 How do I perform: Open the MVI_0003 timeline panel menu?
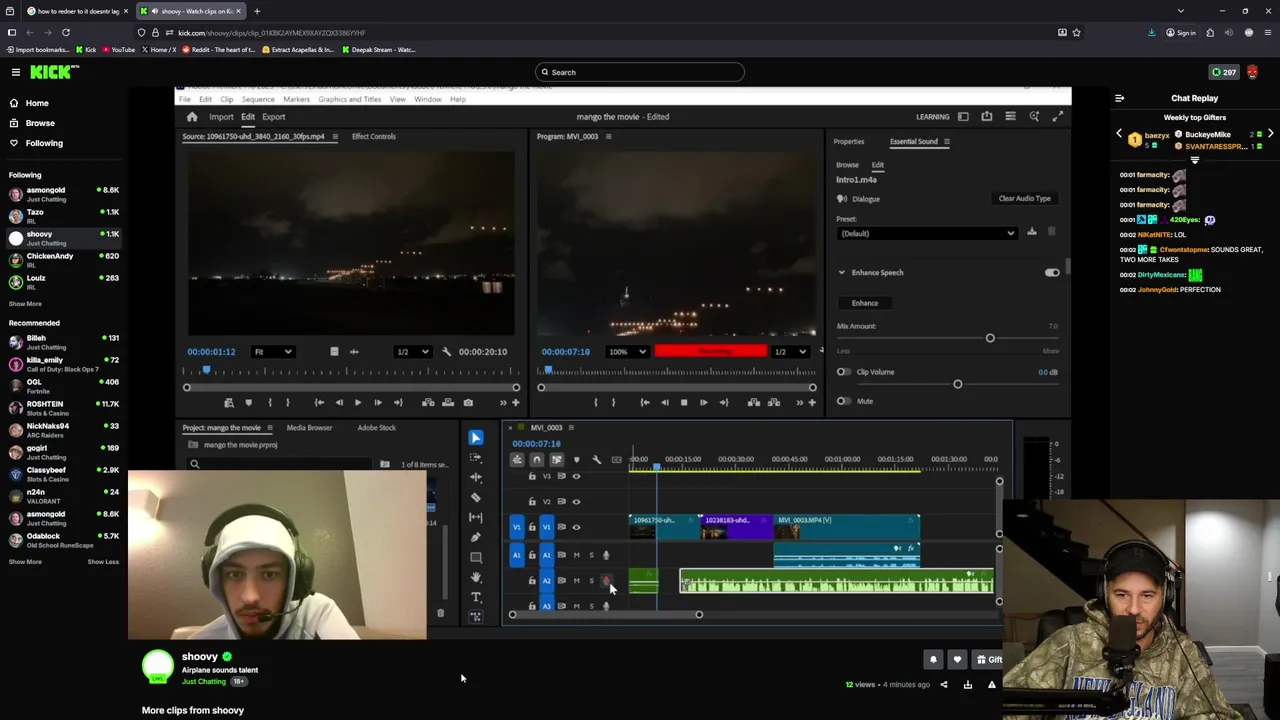(x=573, y=428)
